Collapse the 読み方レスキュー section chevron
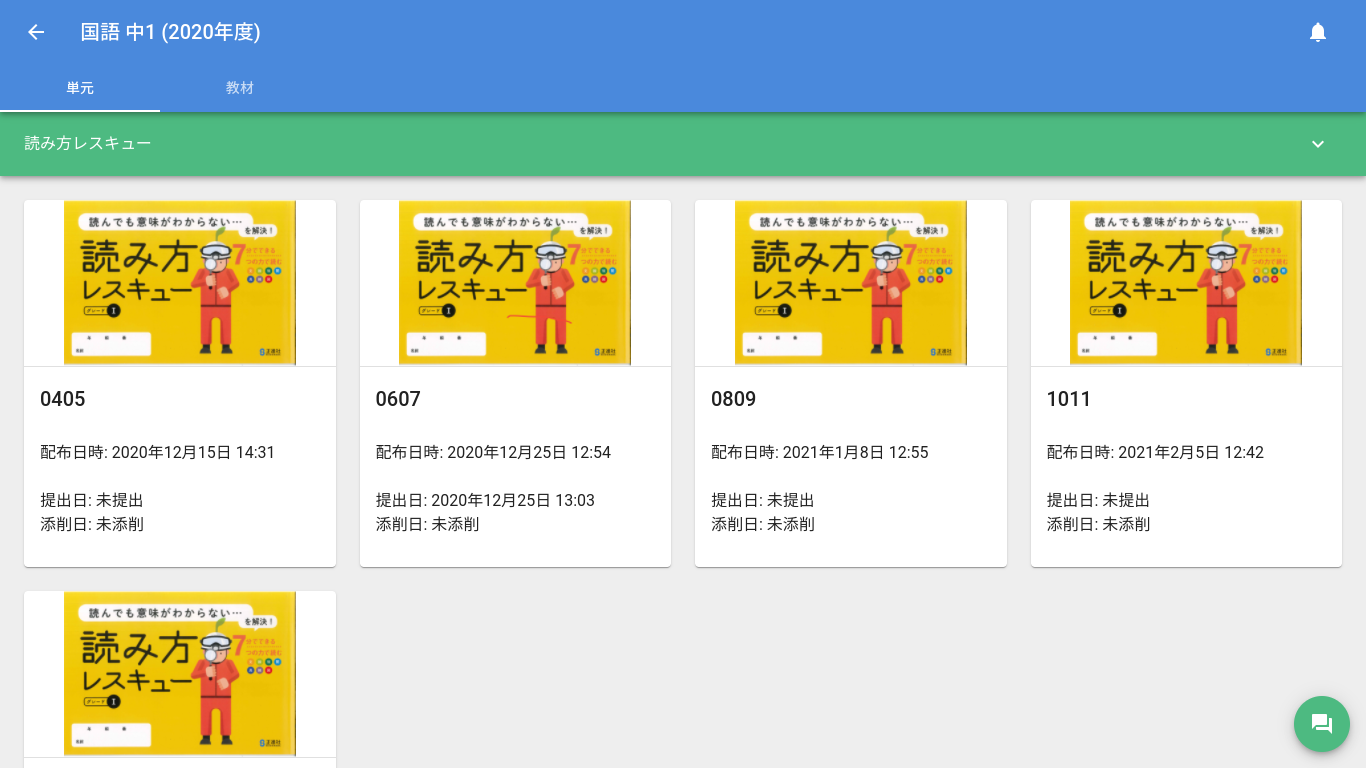The height and width of the screenshot is (768, 1366). point(1318,144)
